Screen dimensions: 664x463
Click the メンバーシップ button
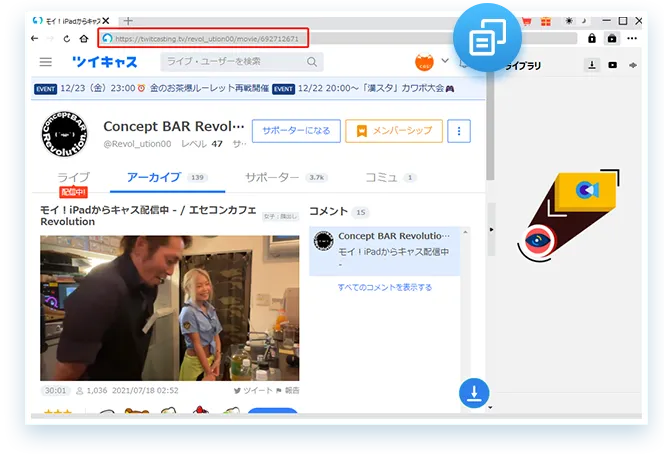(394, 131)
